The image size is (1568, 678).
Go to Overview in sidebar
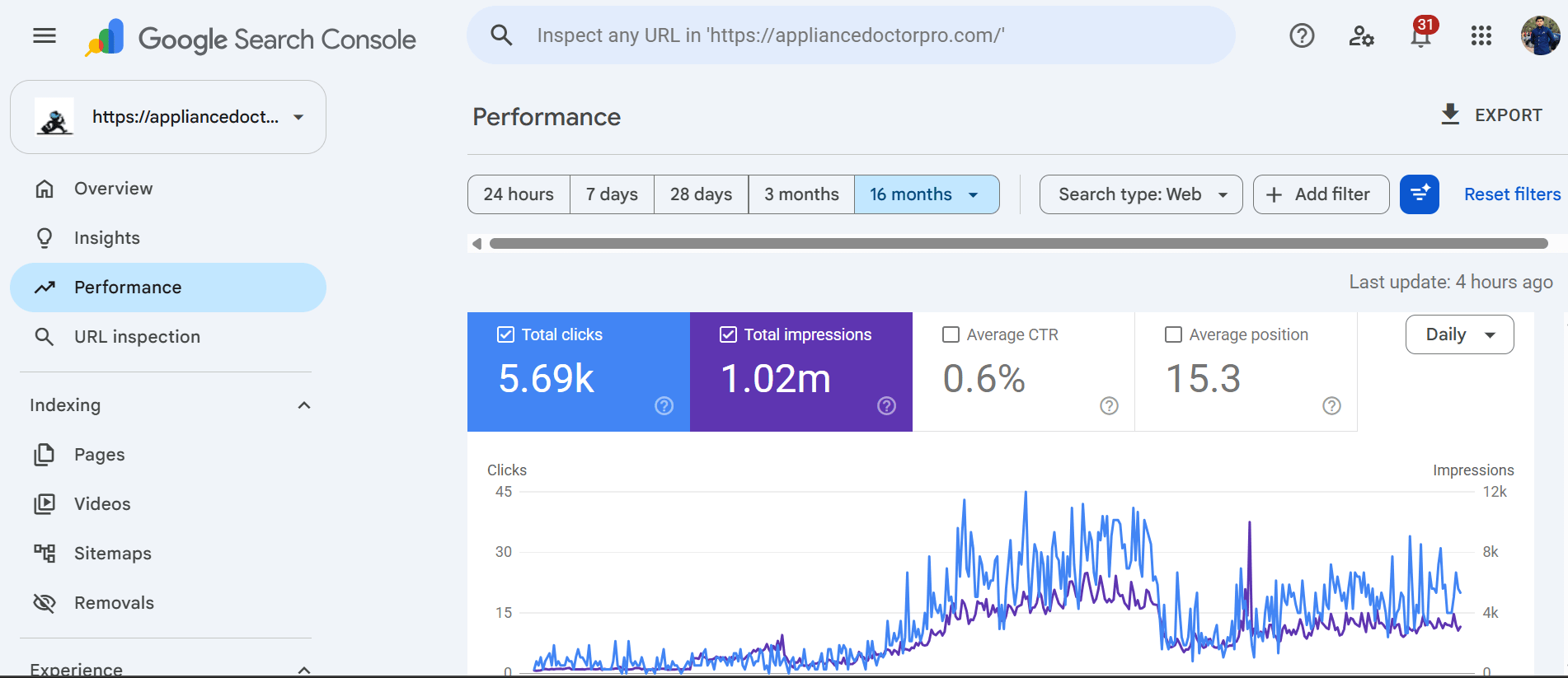[x=168, y=189]
